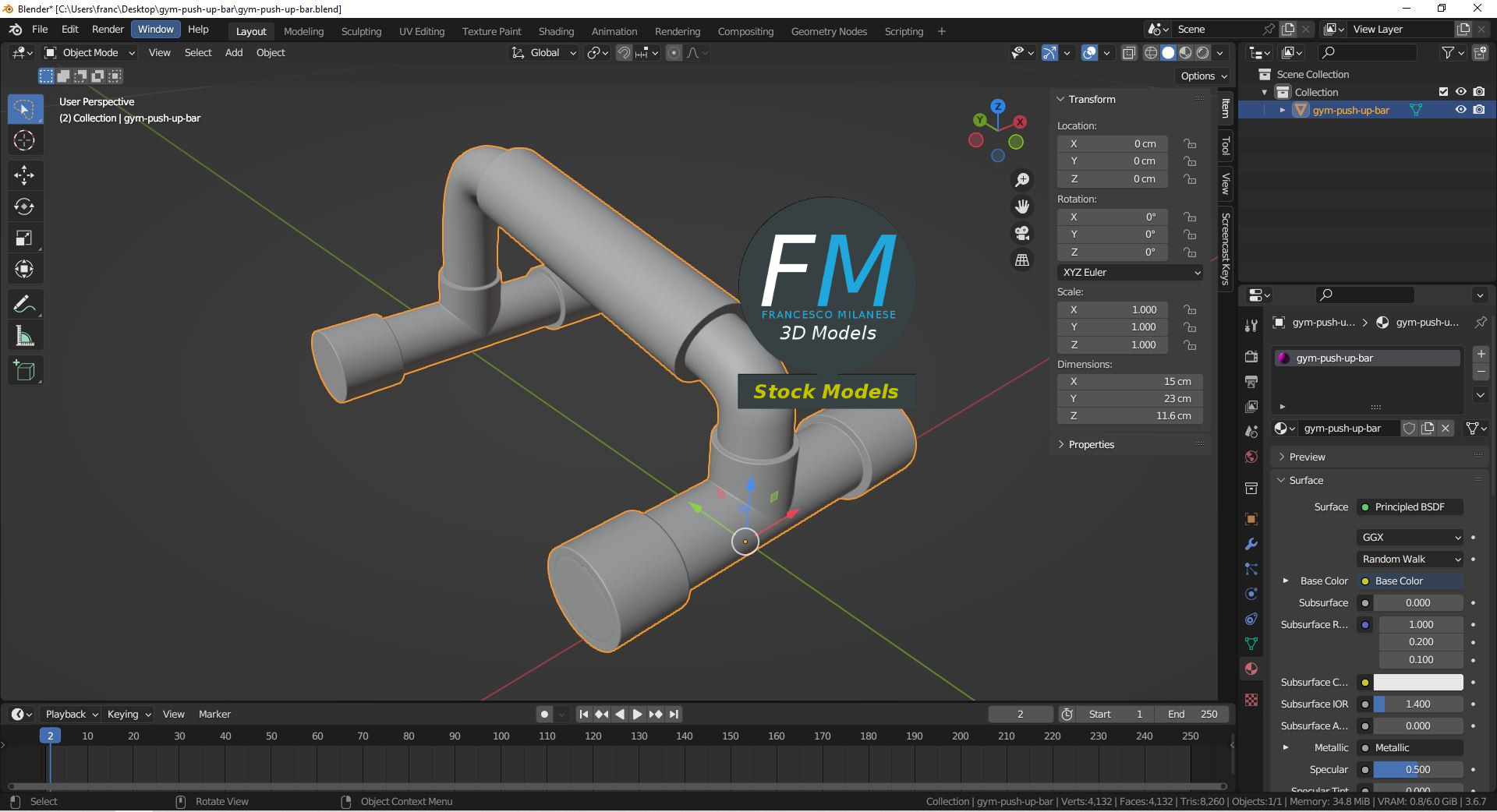Open the Modifier wrench properties tab
This screenshot has width=1497, height=812.
click(1251, 544)
